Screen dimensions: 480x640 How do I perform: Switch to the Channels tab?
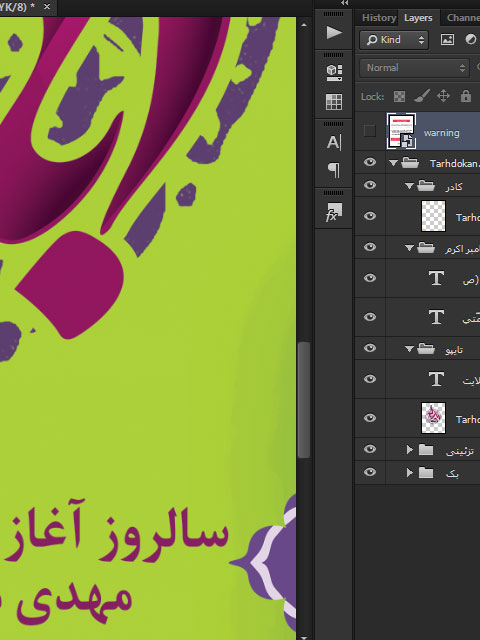click(463, 18)
